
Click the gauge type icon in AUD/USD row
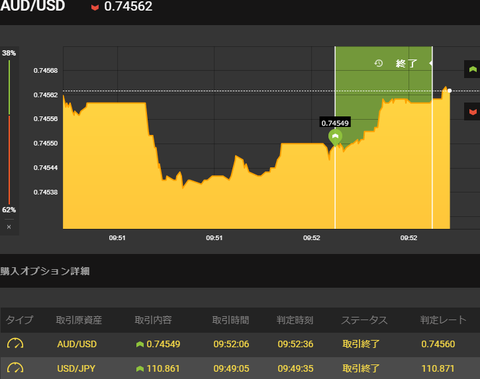pyautogui.click(x=15, y=343)
